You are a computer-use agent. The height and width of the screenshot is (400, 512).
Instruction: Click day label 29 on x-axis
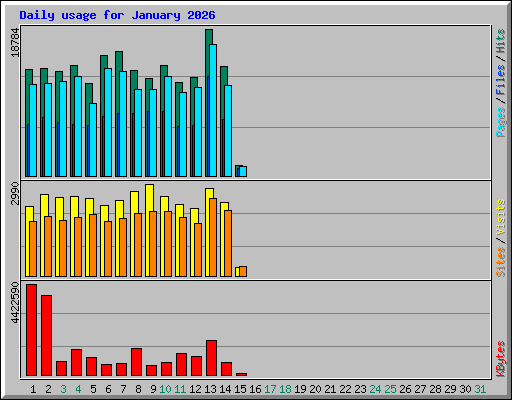pyautogui.click(x=450, y=389)
